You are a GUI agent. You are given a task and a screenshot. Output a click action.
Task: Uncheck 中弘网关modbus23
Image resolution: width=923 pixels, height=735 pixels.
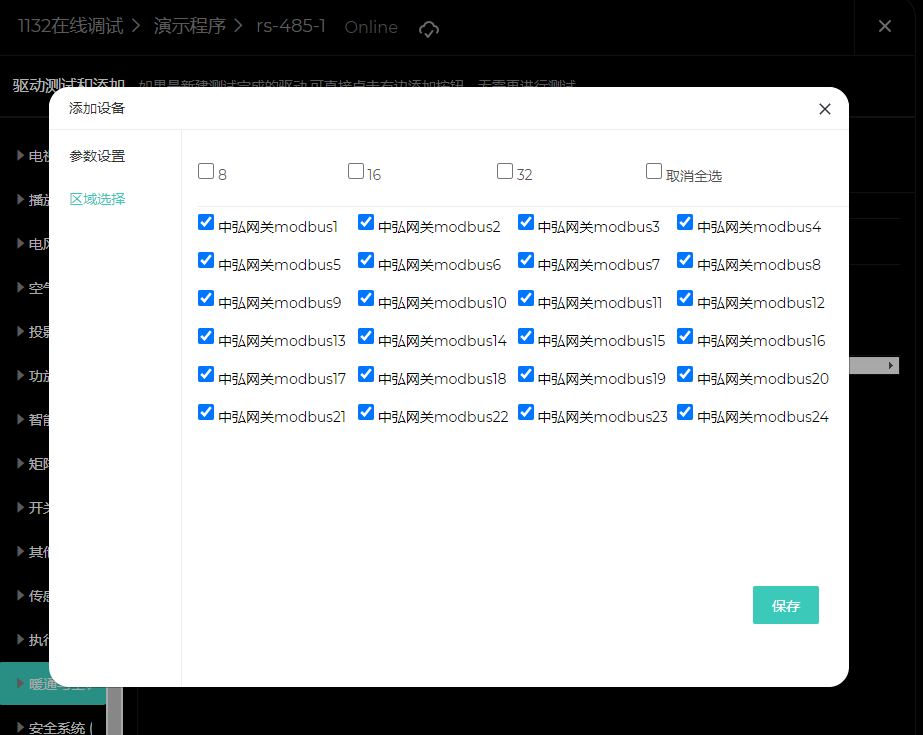[526, 412]
